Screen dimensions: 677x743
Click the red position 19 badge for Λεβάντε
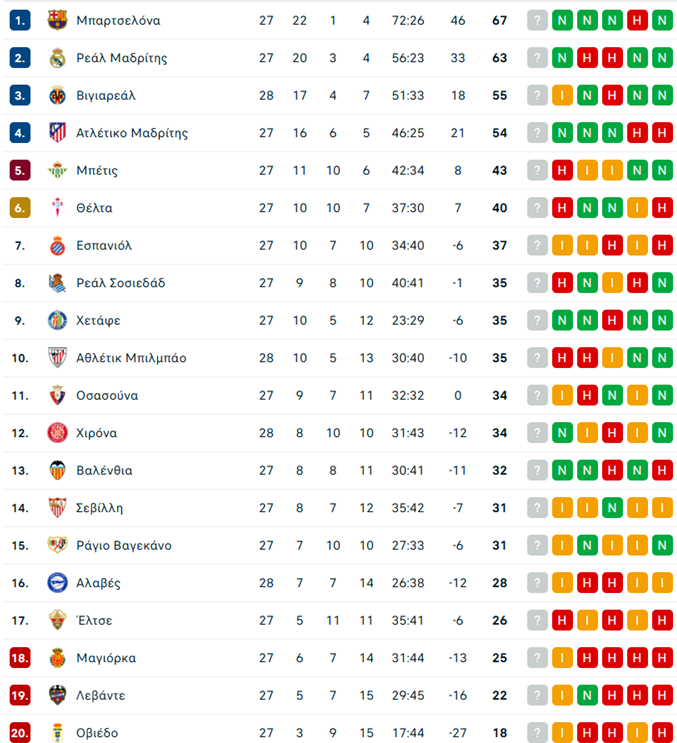point(20,696)
